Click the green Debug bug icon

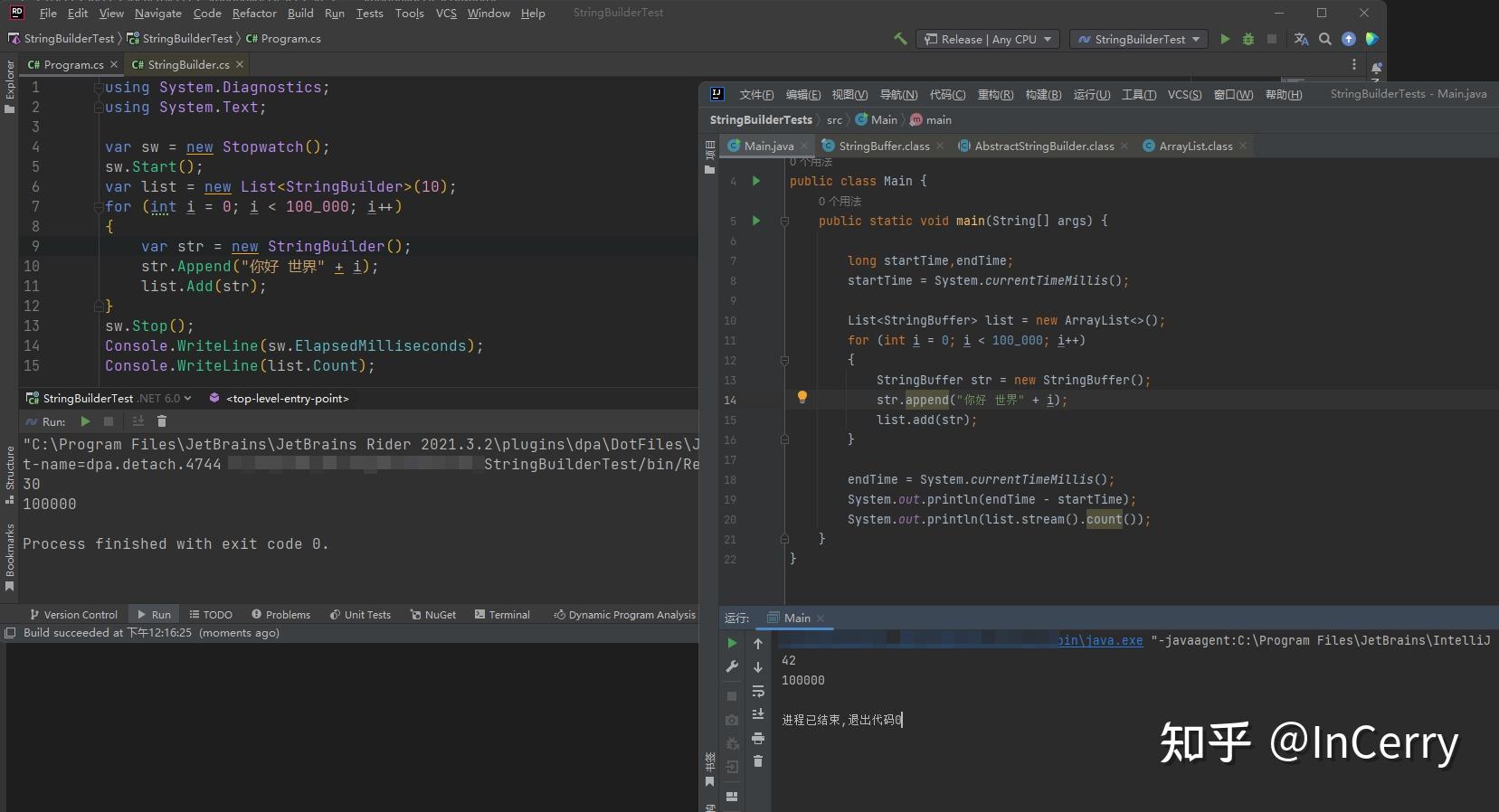click(x=1248, y=39)
